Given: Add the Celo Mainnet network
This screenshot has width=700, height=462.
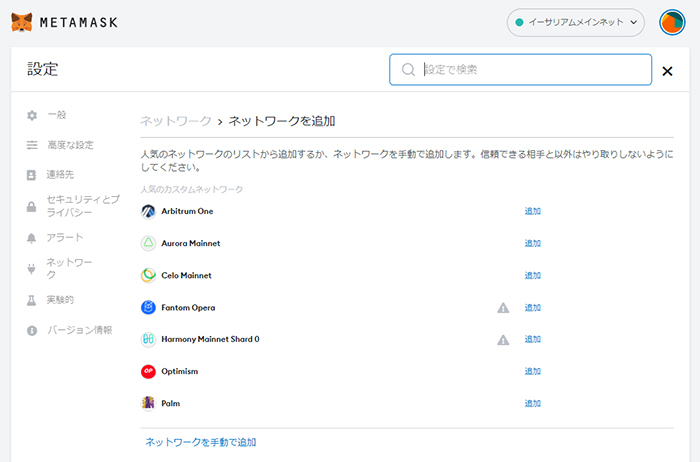Looking at the screenshot, I should pos(533,275).
